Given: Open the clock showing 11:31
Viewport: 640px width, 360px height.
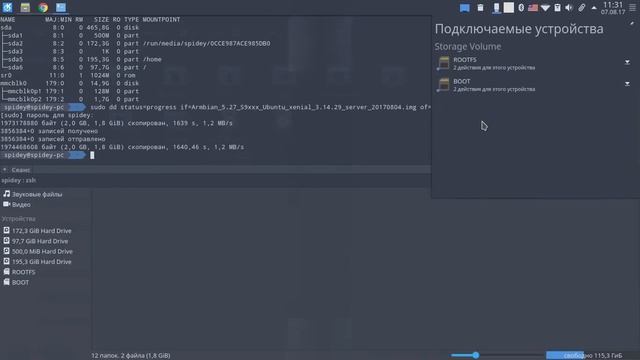Looking at the screenshot, I should (613, 8).
